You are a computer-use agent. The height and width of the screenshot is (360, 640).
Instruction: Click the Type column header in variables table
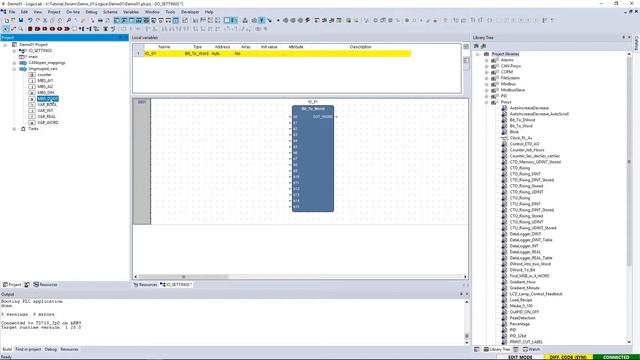[197, 47]
